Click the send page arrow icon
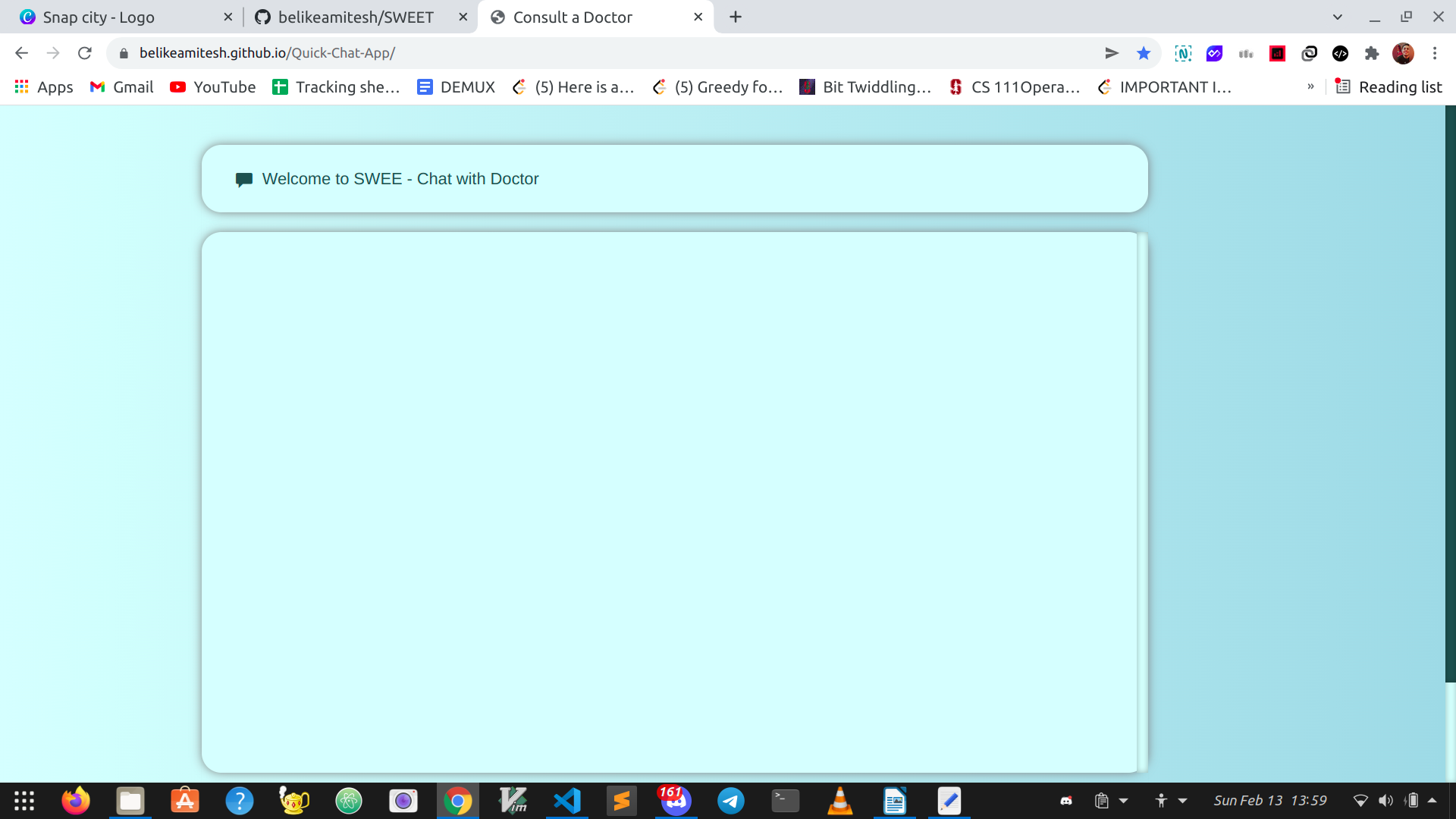This screenshot has width=1456, height=819. click(1112, 53)
